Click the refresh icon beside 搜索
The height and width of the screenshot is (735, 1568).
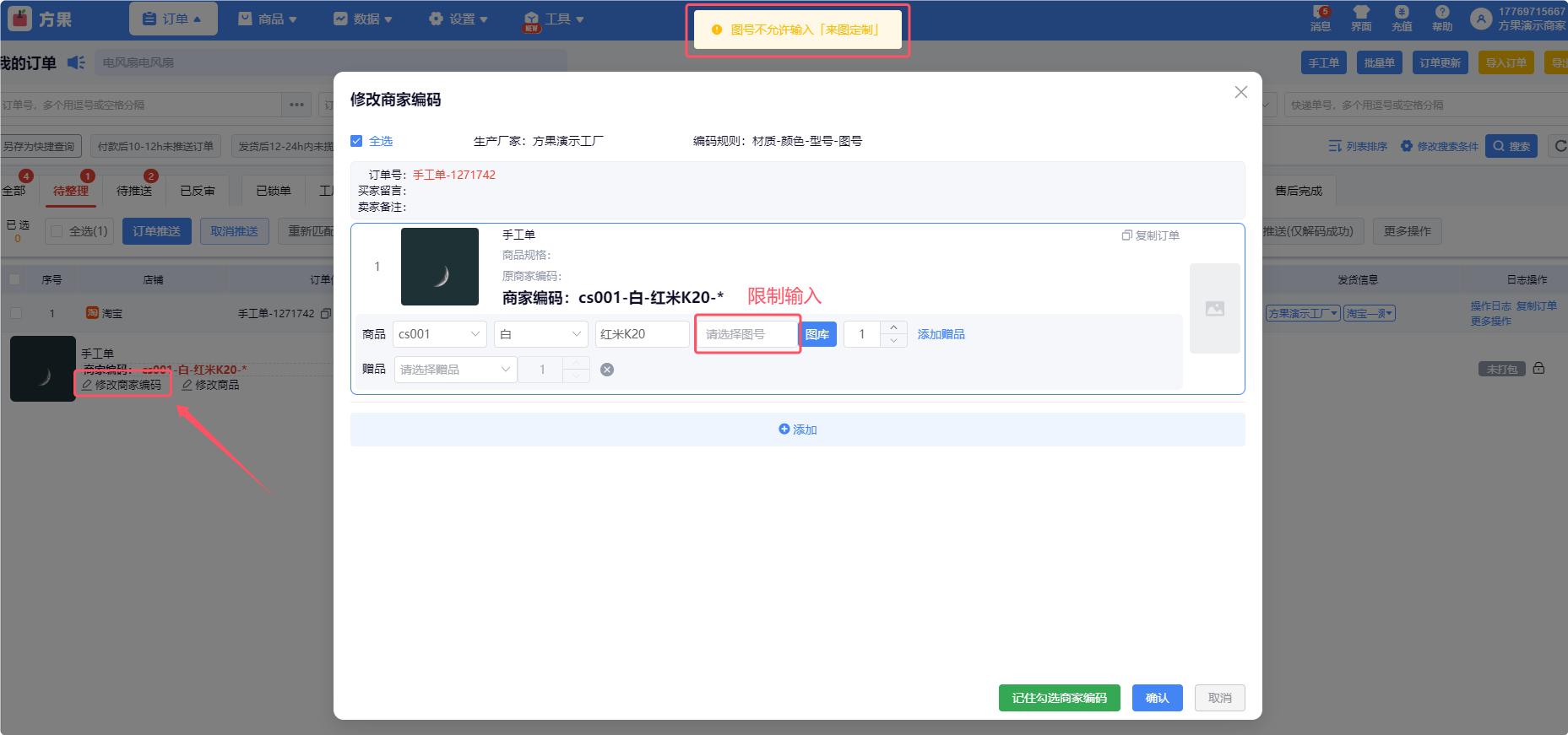[1560, 146]
